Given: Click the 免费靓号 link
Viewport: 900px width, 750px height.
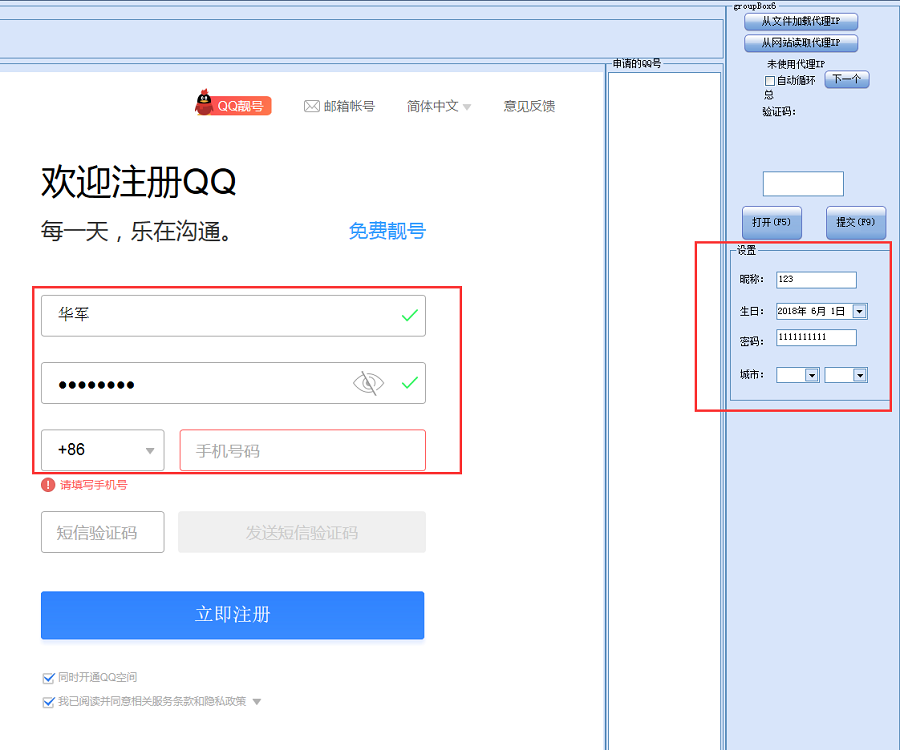Looking at the screenshot, I should (x=387, y=231).
